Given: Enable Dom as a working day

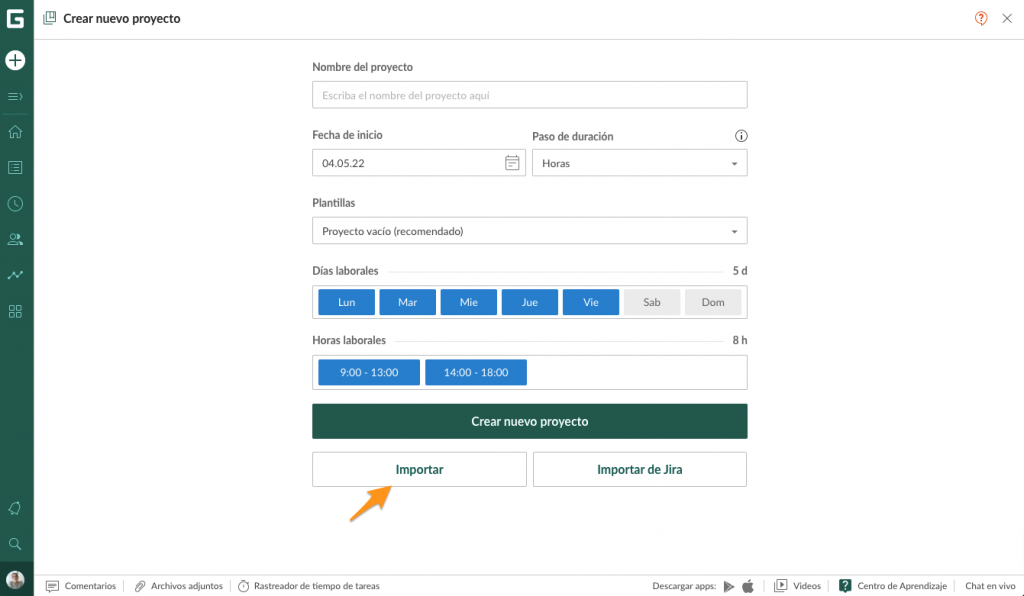Looking at the screenshot, I should coord(713,302).
